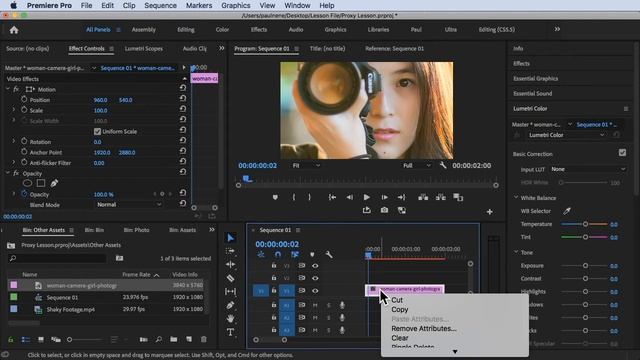640x360 pixels.
Task: Toggle Position animation stopwatch
Action: (x=24, y=99)
